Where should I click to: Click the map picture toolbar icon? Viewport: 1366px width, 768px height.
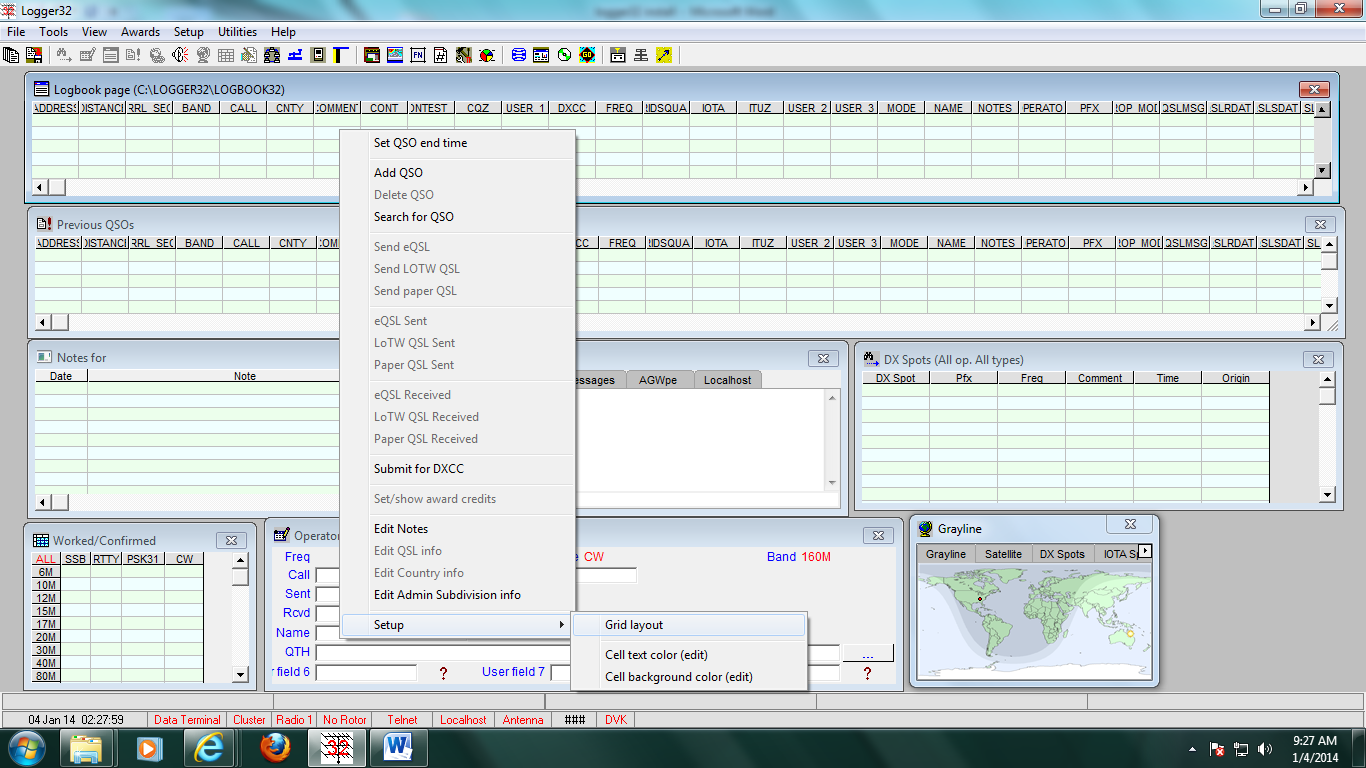coord(394,55)
